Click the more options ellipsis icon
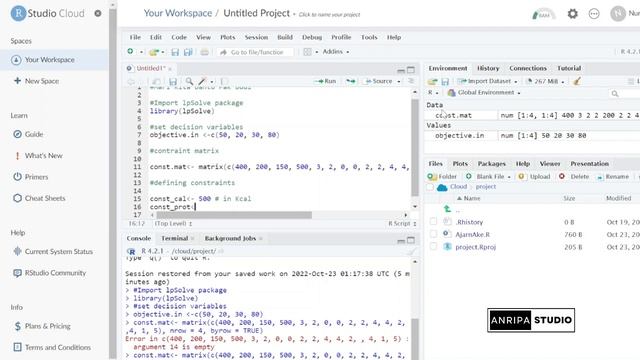640x360 pixels. (594, 14)
